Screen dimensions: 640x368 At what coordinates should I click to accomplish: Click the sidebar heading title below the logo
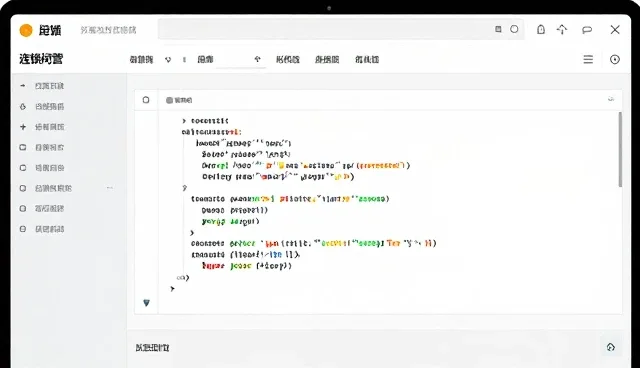coord(41,59)
